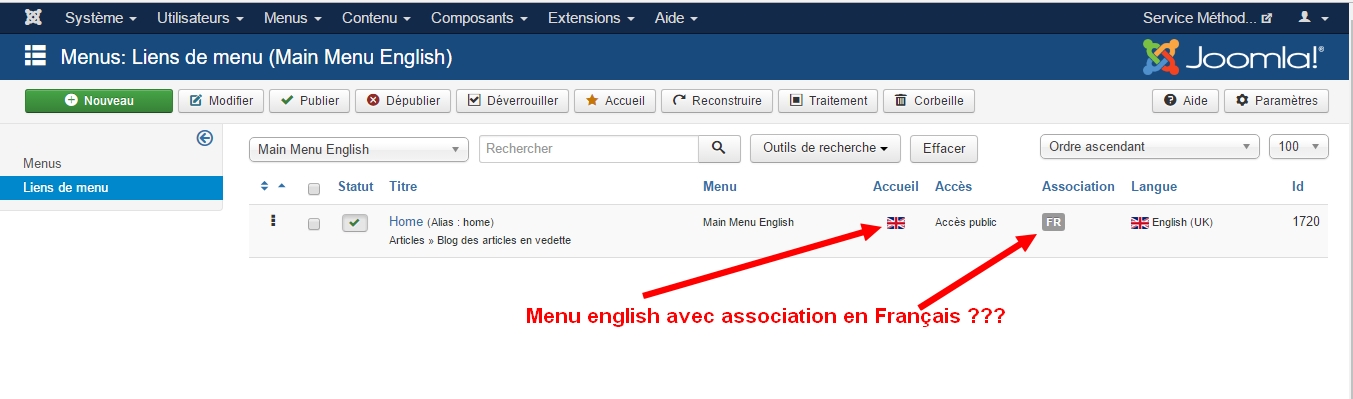The height and width of the screenshot is (399, 1353).
Task: Sort by Id column header
Action: click(1298, 186)
